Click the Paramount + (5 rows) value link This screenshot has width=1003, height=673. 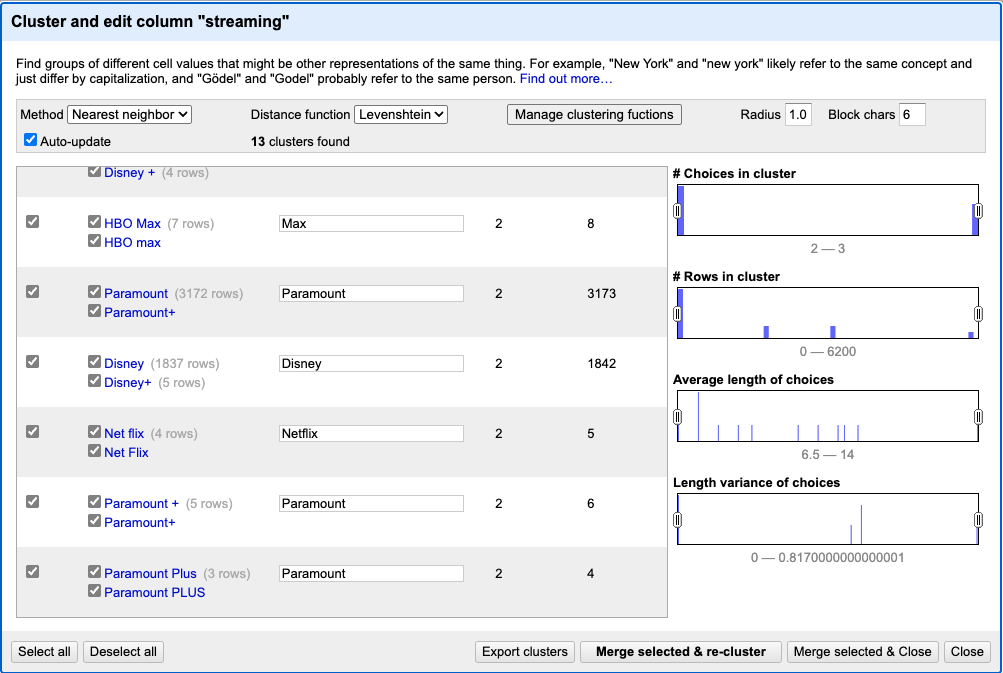[141, 503]
